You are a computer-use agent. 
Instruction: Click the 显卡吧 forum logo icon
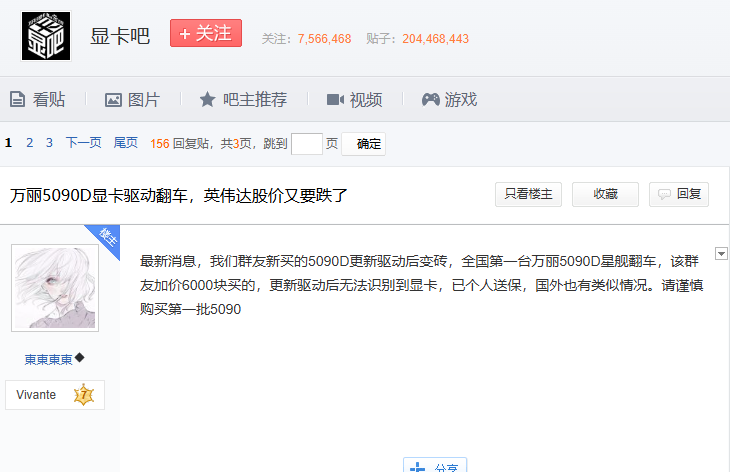46,36
